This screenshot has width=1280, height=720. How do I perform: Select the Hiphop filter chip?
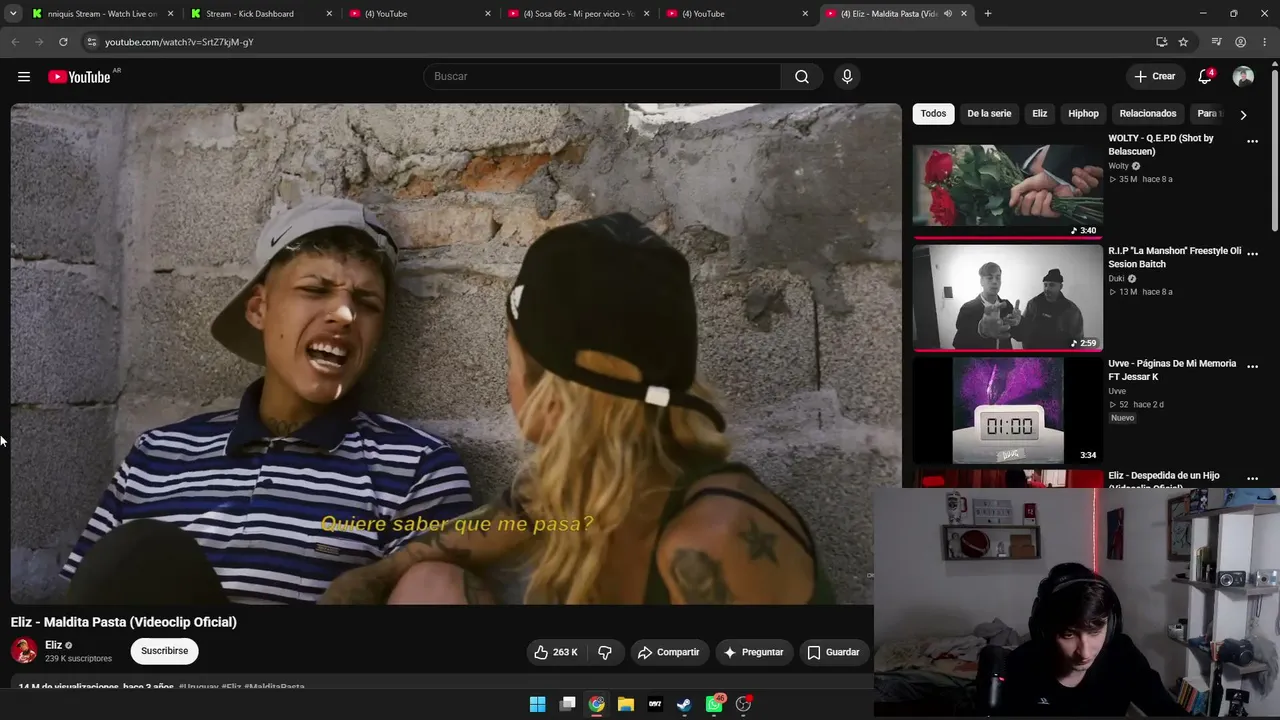(x=1083, y=114)
